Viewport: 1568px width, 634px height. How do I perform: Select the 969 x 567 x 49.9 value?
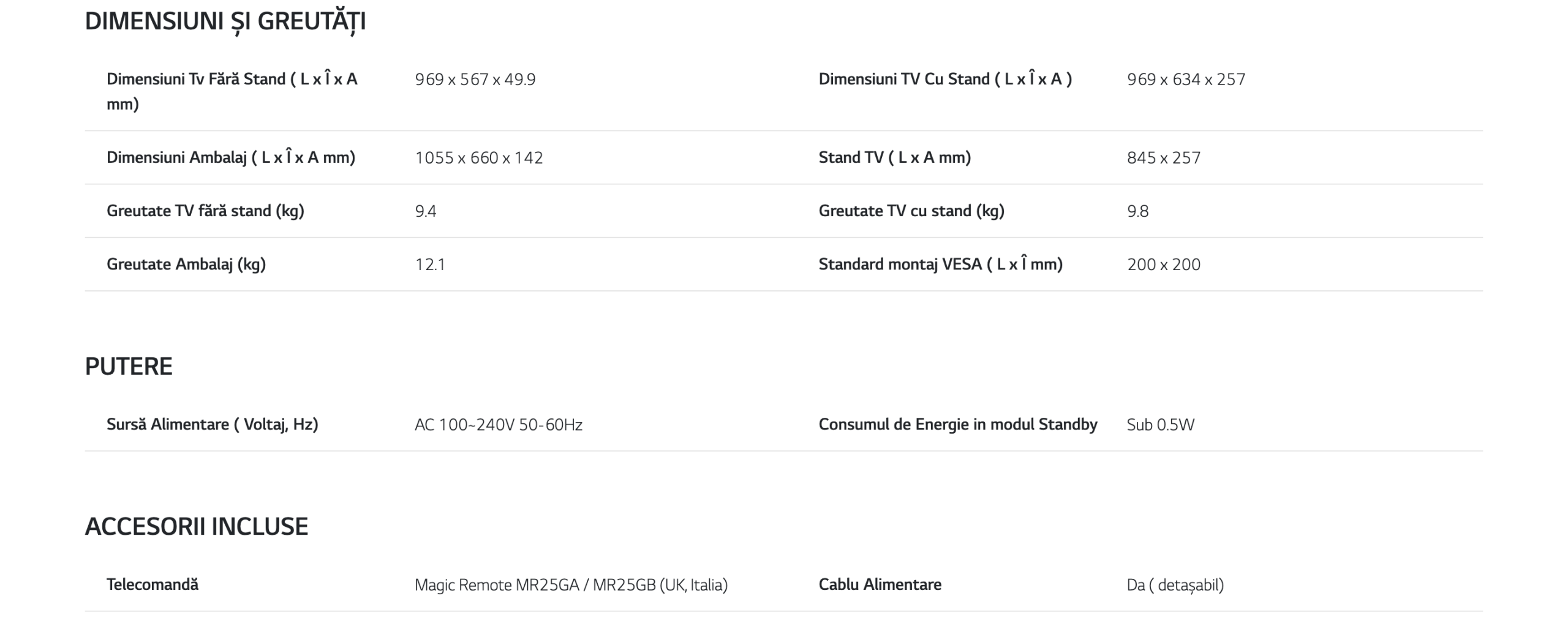(x=475, y=80)
